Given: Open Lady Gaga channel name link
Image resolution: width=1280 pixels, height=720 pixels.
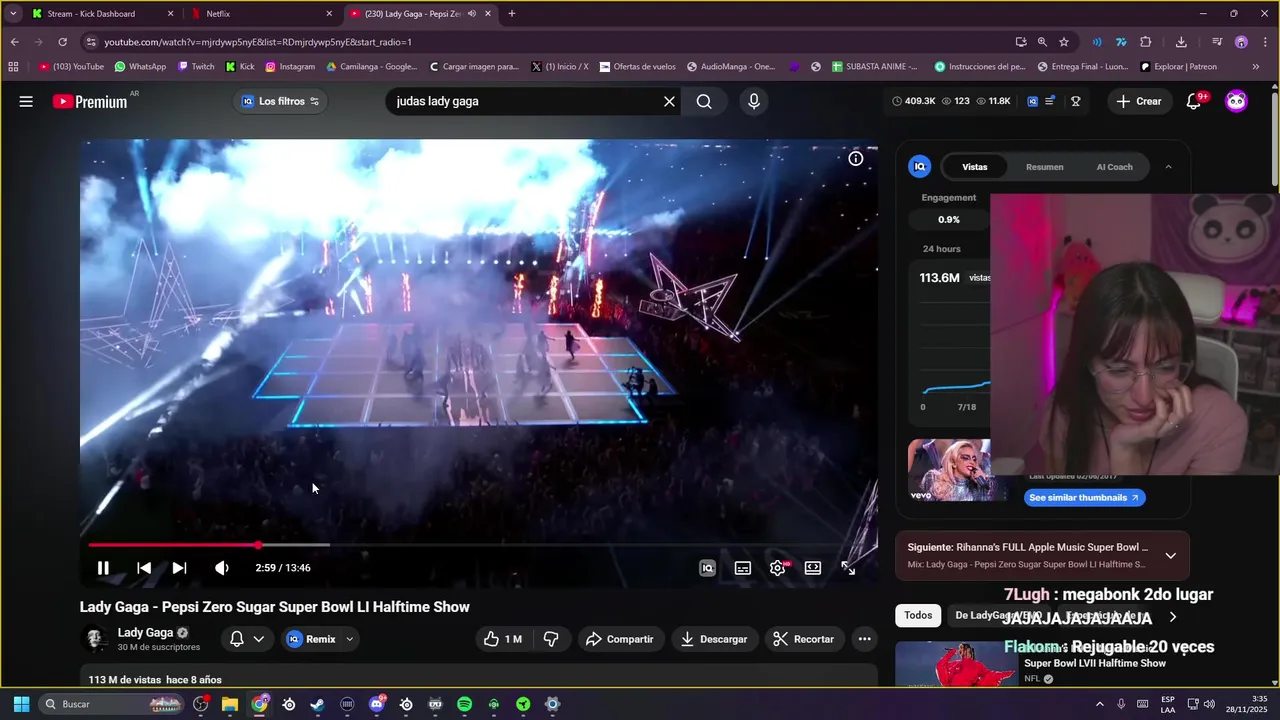Looking at the screenshot, I should 145,632.
